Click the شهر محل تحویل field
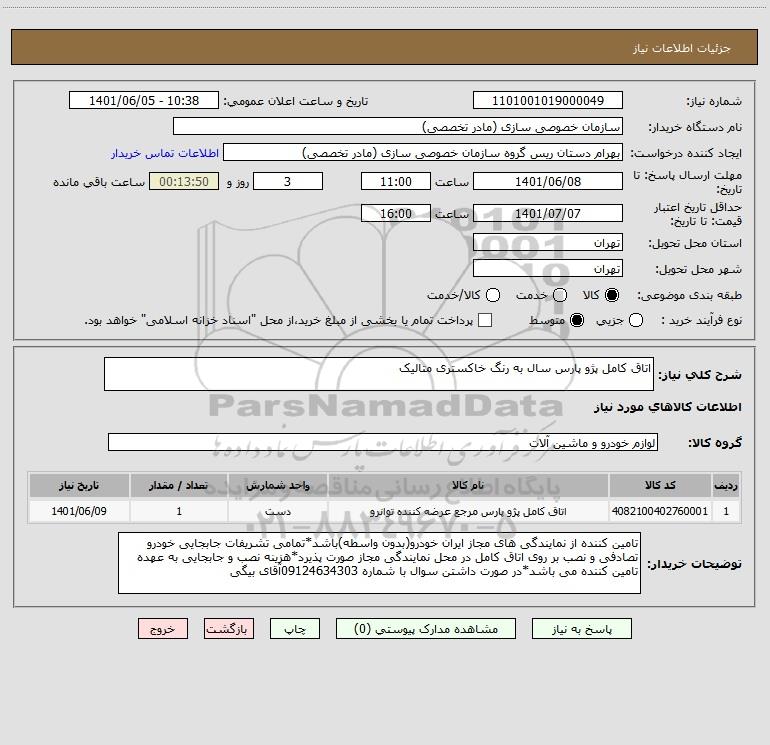770x745 pixels. point(548,269)
